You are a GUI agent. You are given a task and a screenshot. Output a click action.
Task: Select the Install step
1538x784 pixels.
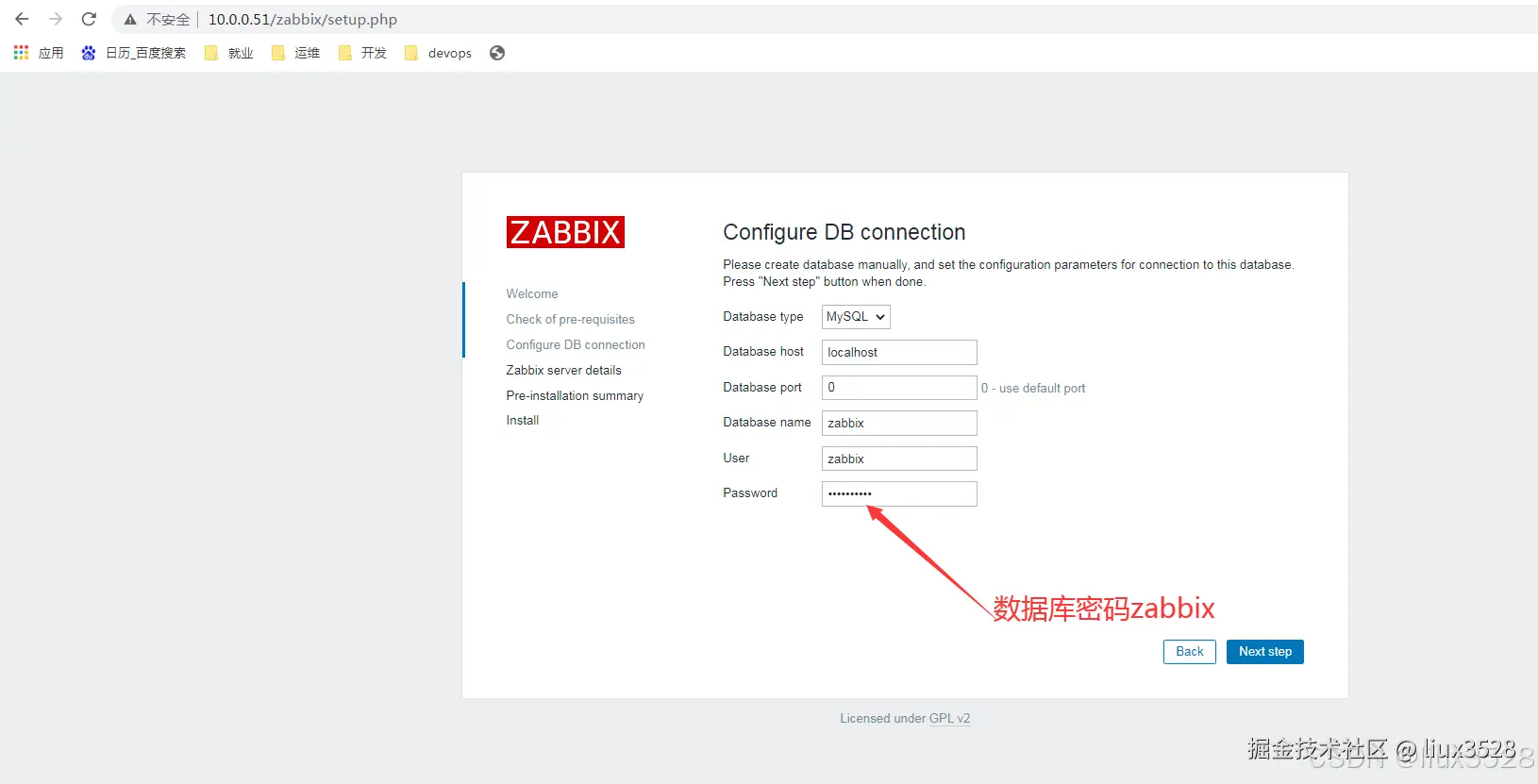[523, 421]
